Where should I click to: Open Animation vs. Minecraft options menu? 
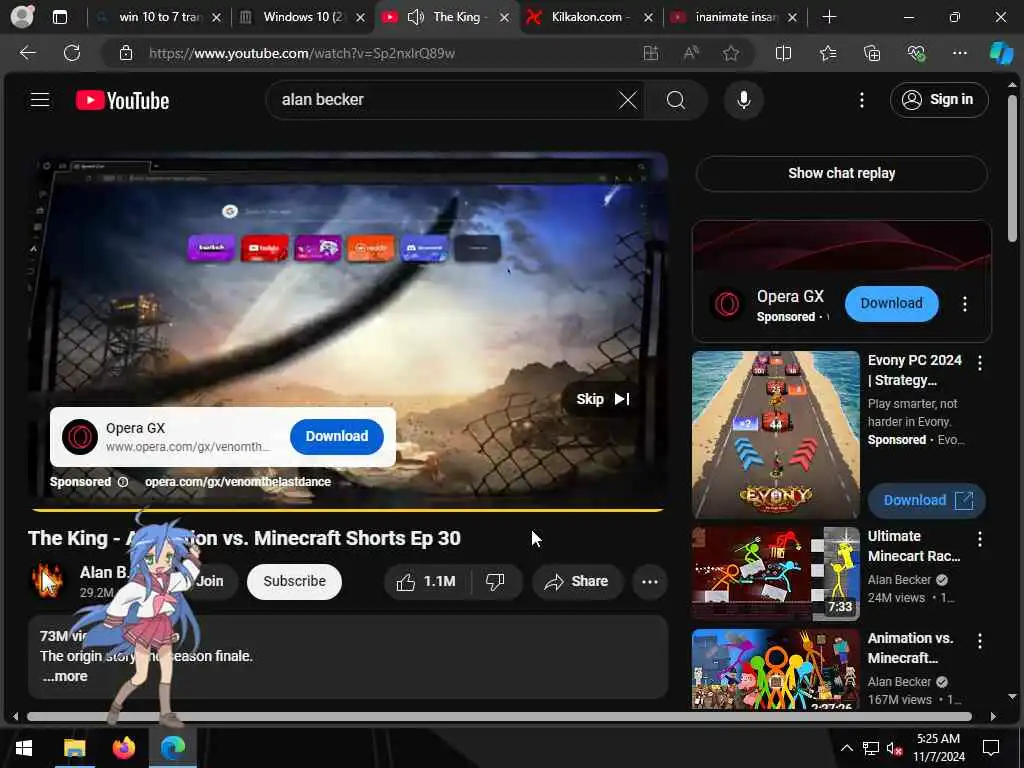pyautogui.click(x=980, y=641)
